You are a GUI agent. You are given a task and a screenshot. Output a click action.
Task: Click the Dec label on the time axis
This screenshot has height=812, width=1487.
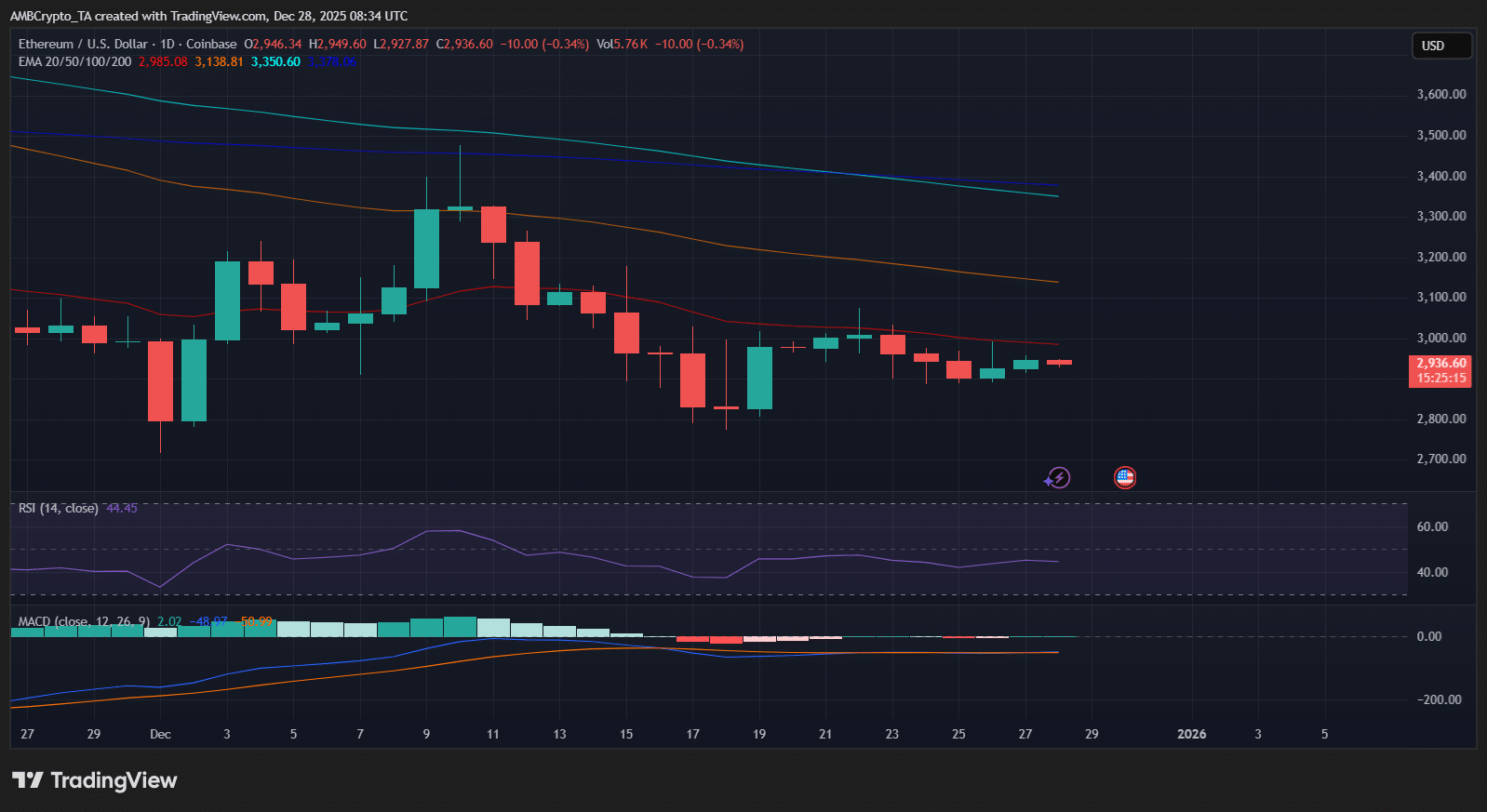[x=160, y=734]
